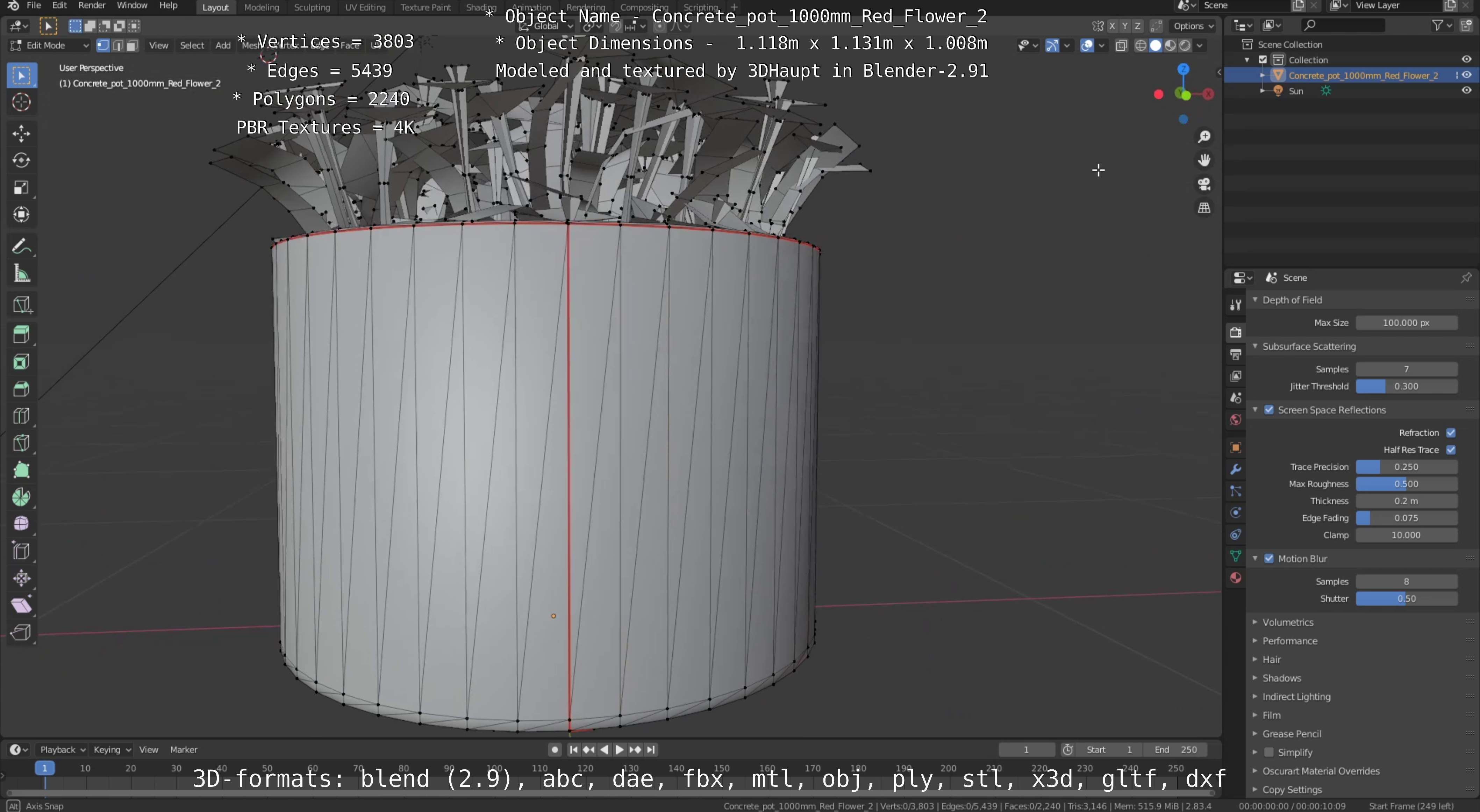This screenshot has width=1480, height=812.
Task: Switch to the Modeling workspace tab
Action: (262, 7)
